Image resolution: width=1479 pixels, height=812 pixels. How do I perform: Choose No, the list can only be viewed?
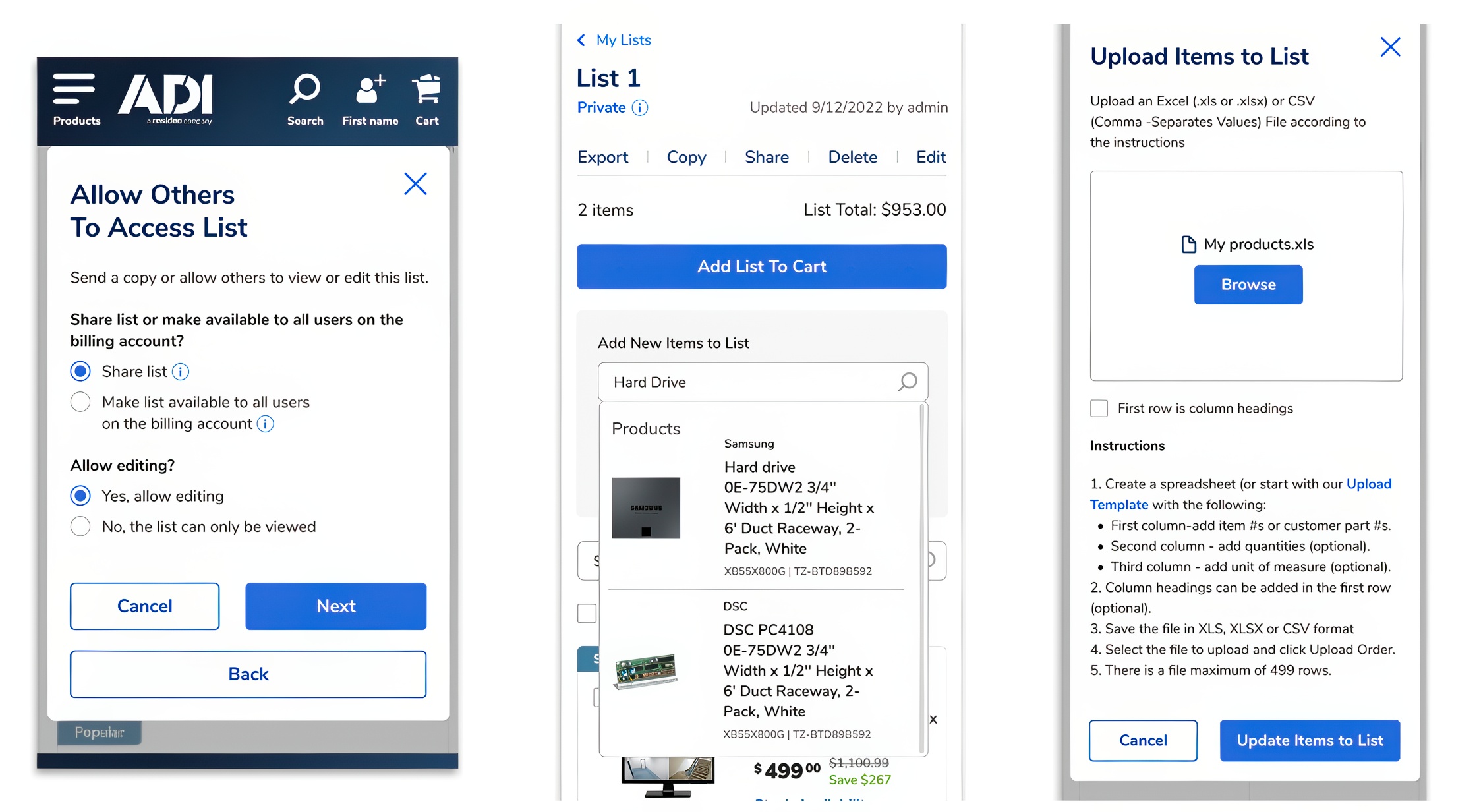point(80,527)
